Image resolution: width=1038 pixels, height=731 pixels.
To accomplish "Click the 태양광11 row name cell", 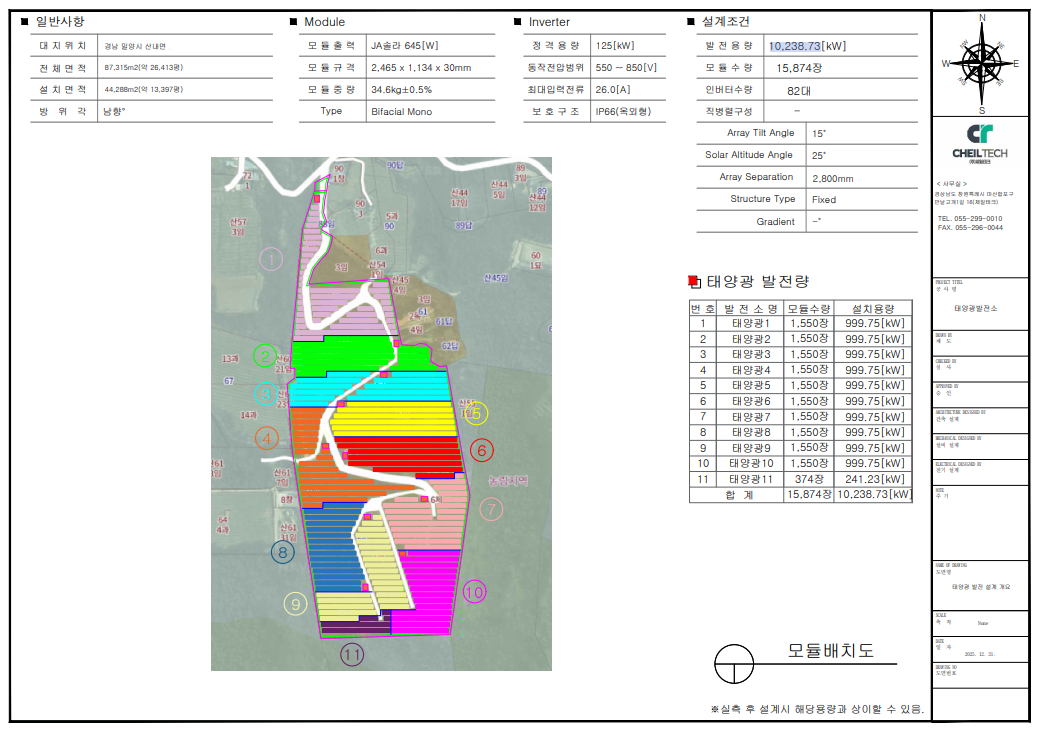I will (x=751, y=479).
